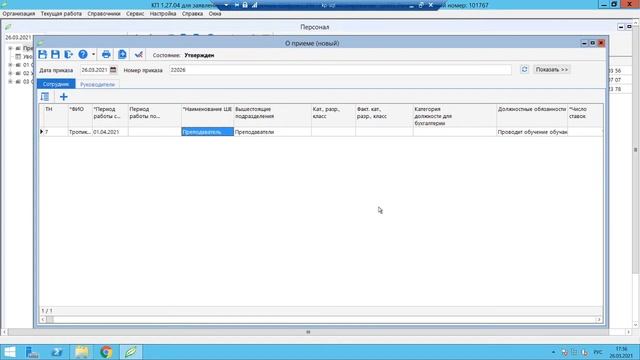Viewport: 640px width, 360px height.
Task: Open Google Chrome from the taskbar
Action: click(106, 352)
